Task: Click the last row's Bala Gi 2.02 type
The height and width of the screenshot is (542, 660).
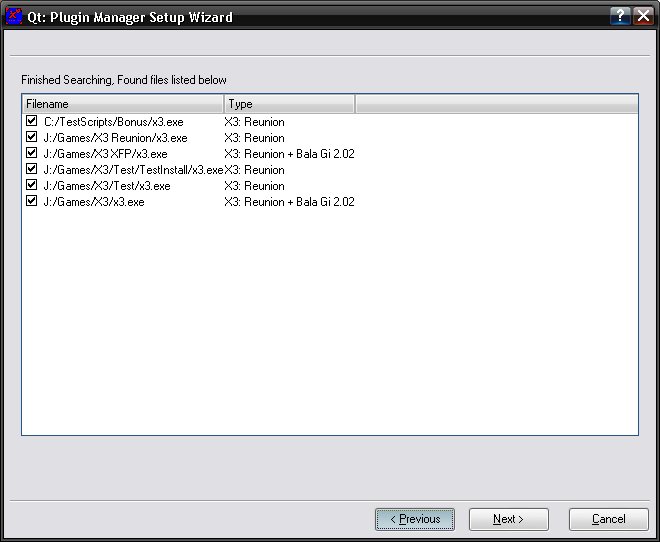Action: (x=289, y=202)
